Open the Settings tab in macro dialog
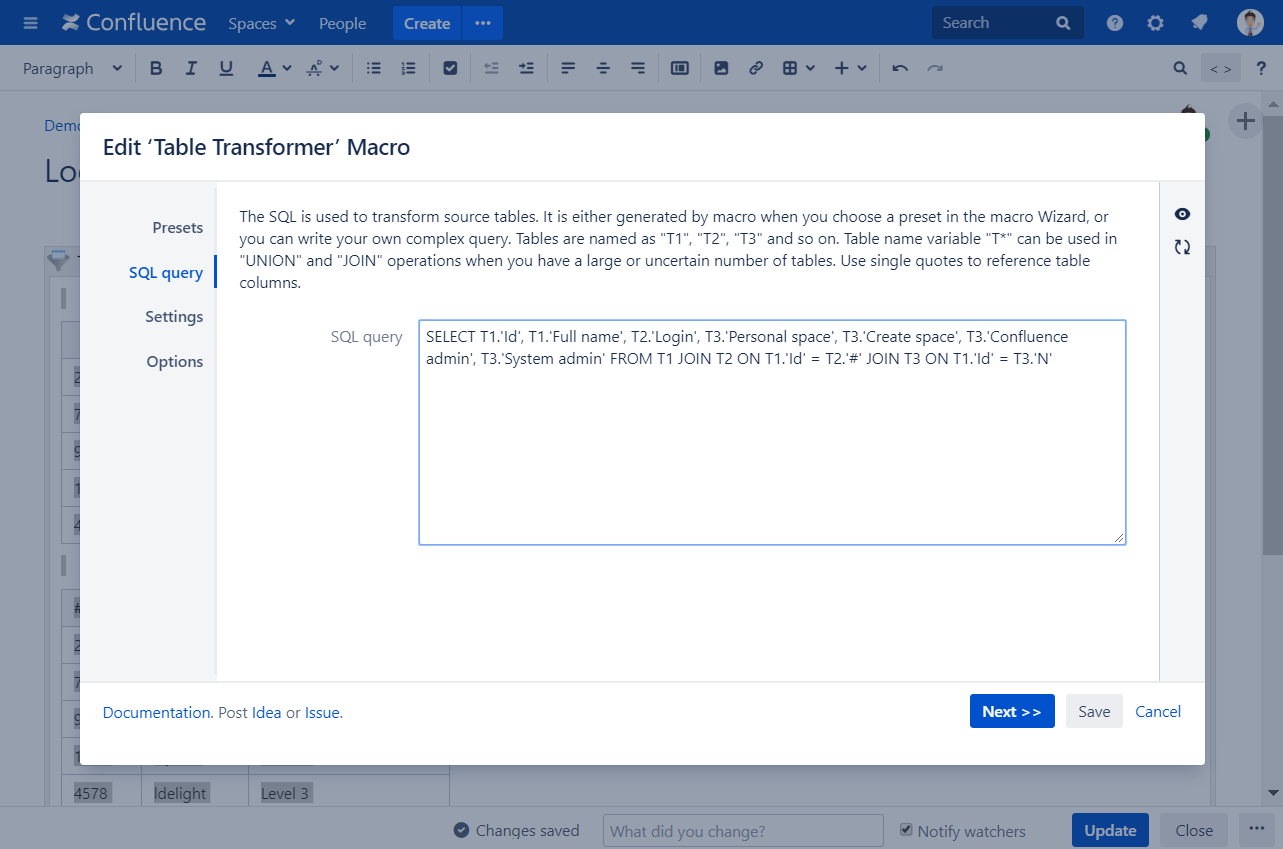1283x849 pixels. pos(174,317)
